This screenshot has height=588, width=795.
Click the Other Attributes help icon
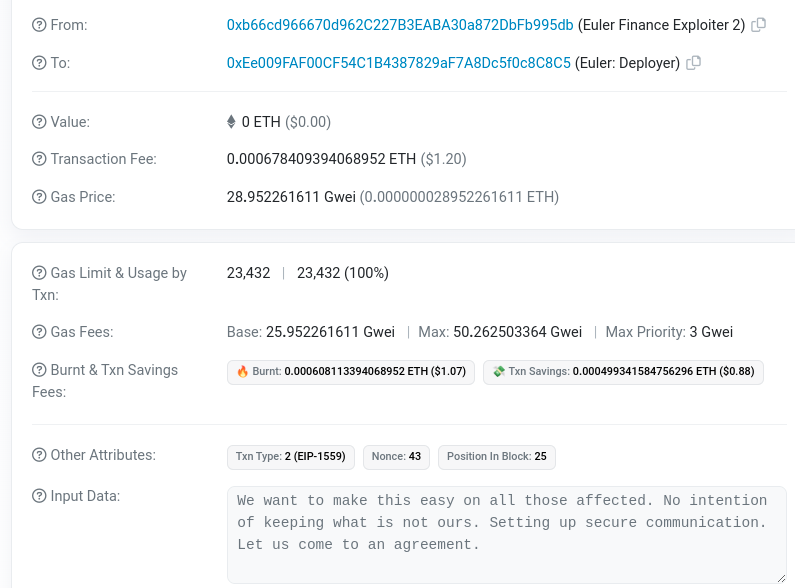[39, 455]
